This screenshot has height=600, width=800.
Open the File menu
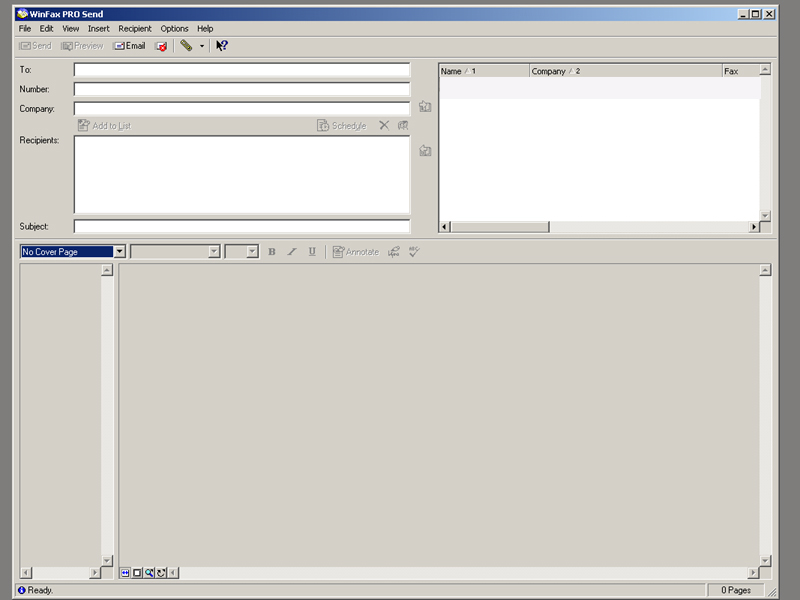click(x=25, y=29)
